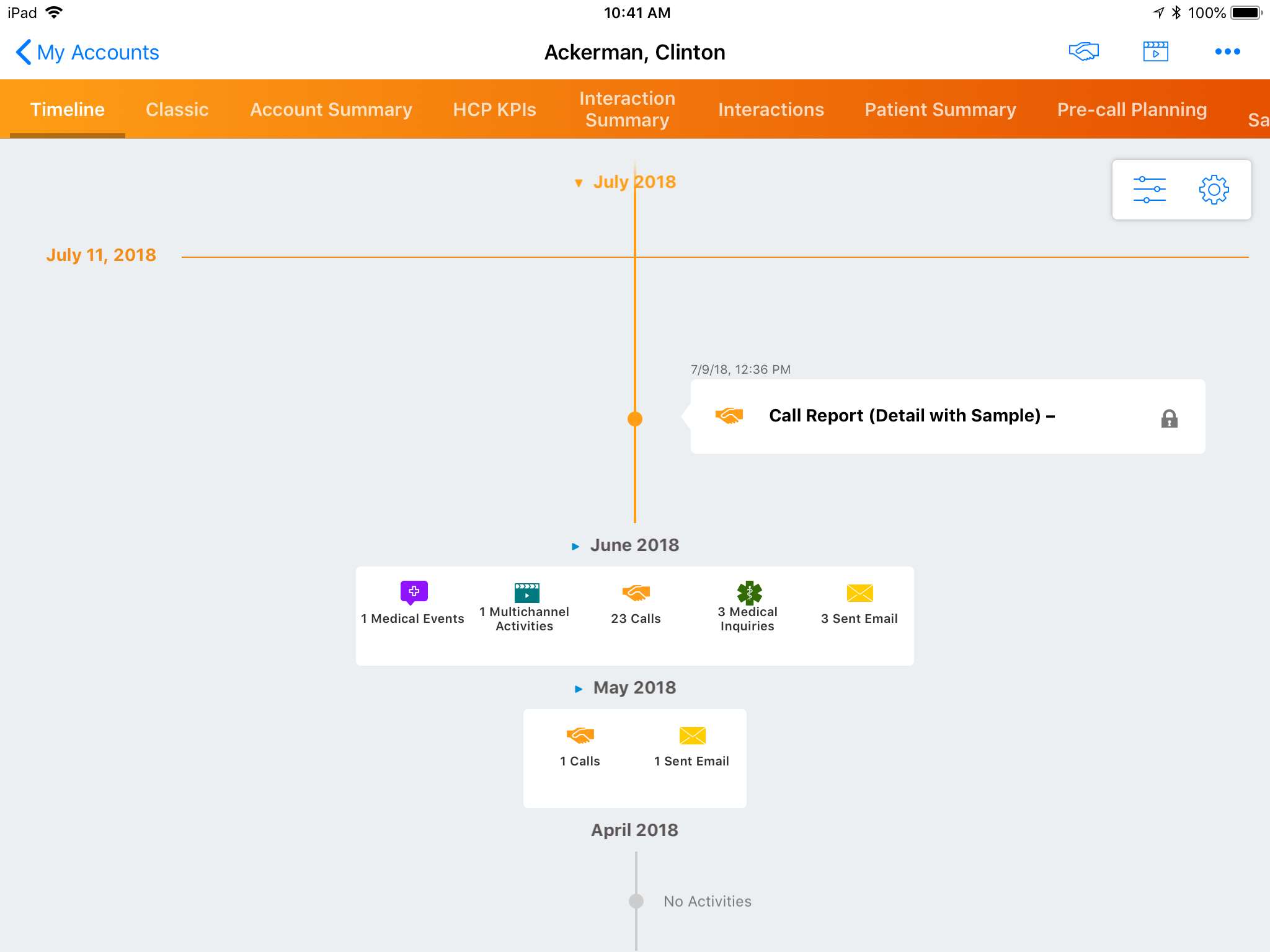Screen dimensions: 1270x952
Task: Open timeline settings gear icon
Action: coord(1214,190)
